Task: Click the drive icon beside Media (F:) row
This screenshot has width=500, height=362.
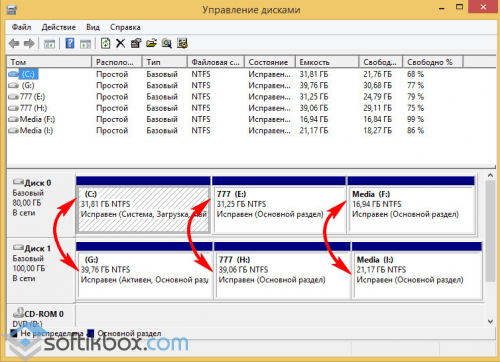Action: 14,119
